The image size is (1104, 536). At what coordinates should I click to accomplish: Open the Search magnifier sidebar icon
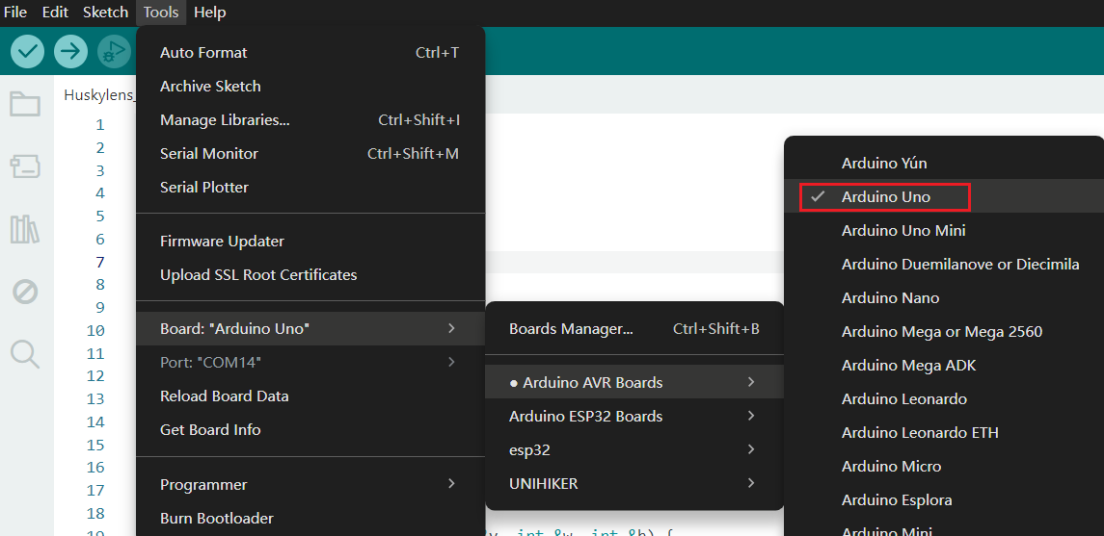coord(25,353)
